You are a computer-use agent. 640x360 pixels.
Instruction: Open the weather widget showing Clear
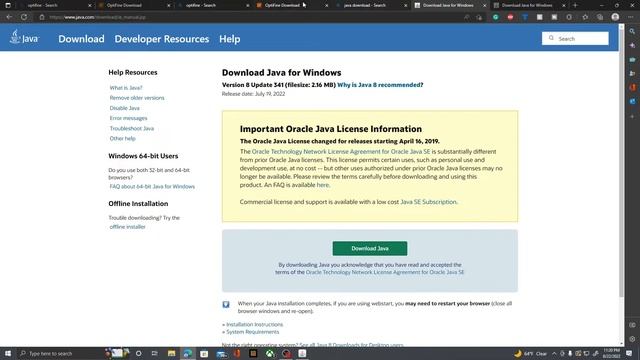tap(531, 353)
